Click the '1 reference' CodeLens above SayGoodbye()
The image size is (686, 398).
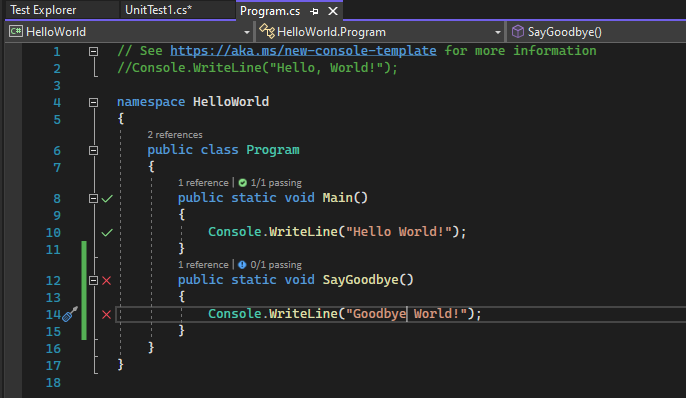[203, 265]
